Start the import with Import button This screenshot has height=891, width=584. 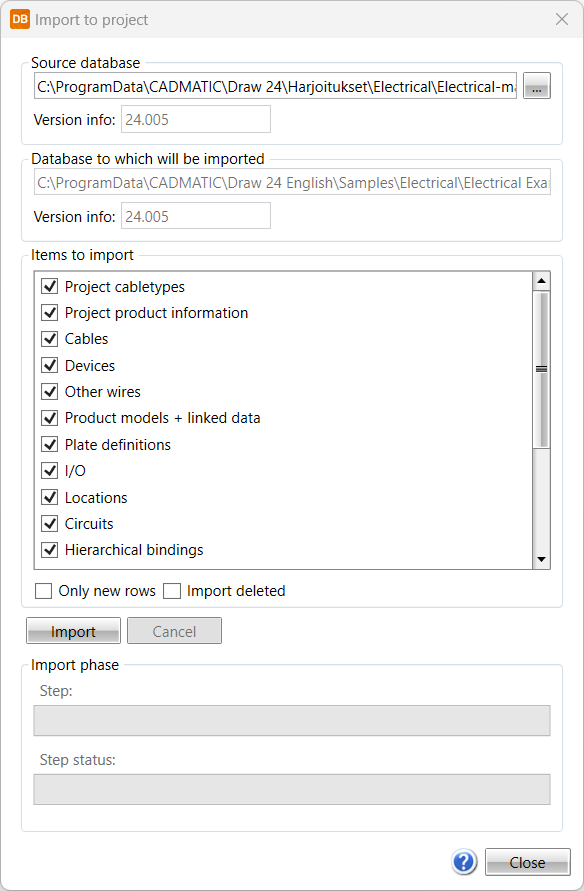coord(73,631)
